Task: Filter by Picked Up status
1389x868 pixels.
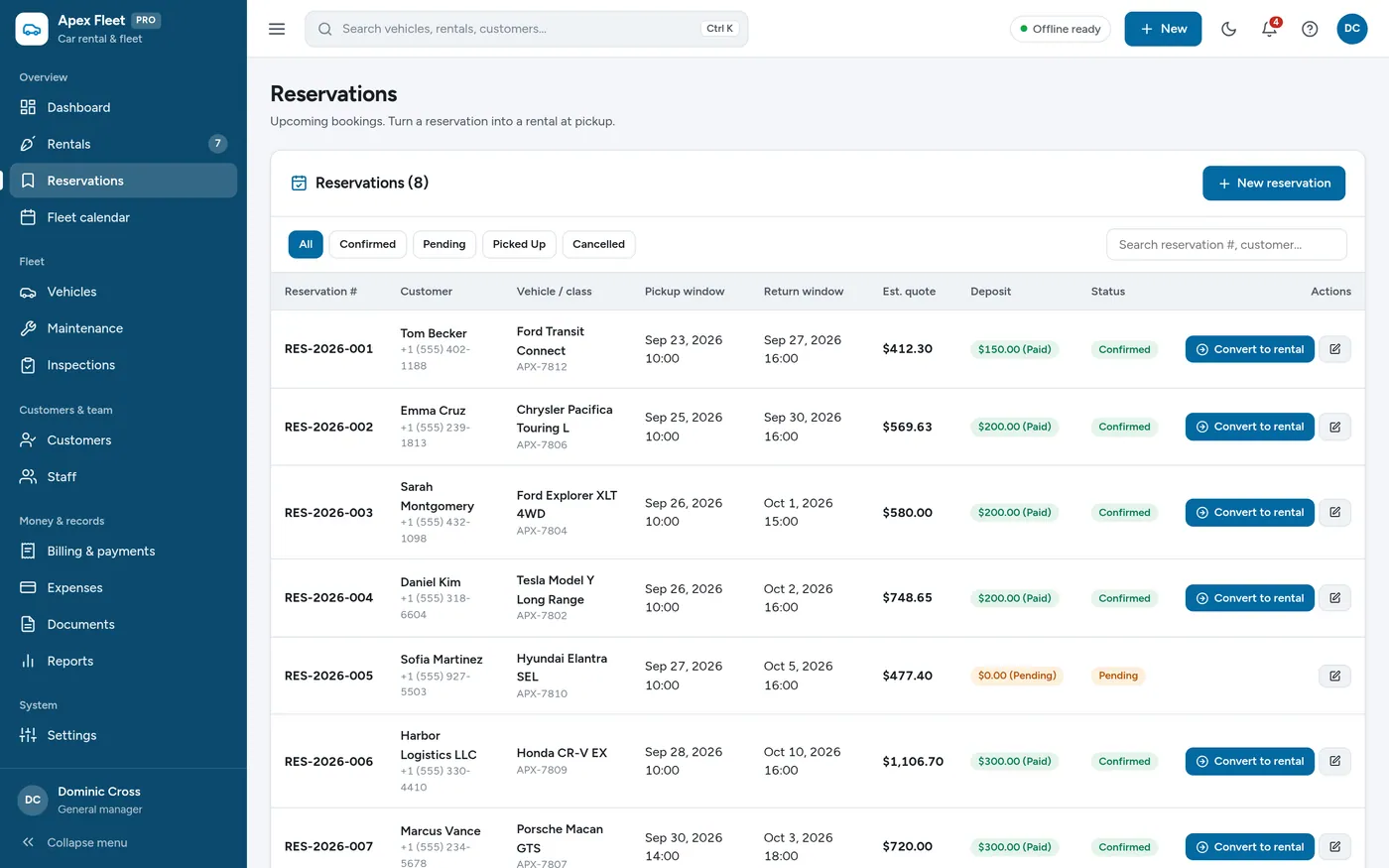Action: [519, 244]
